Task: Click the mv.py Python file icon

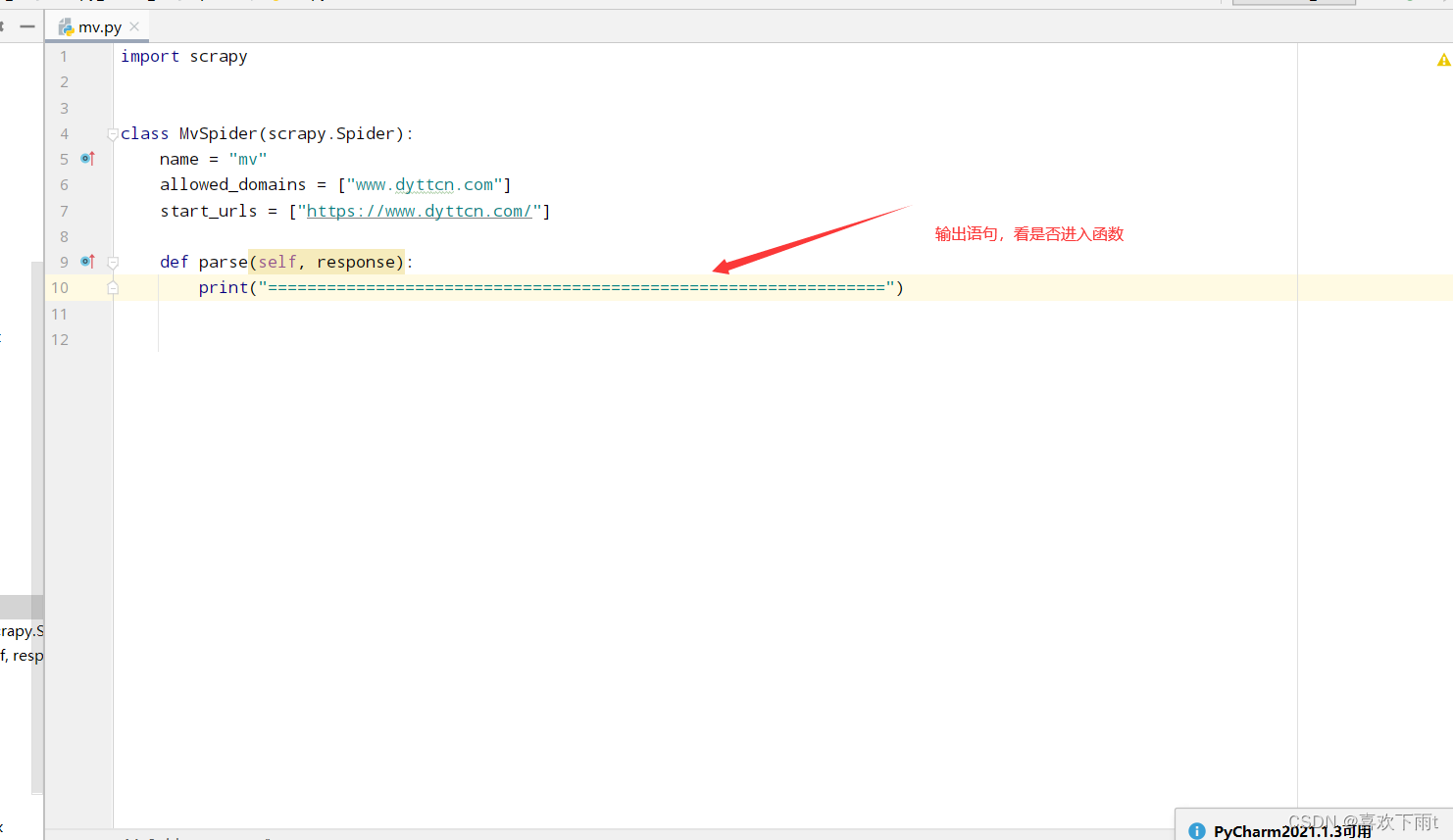Action: pyautogui.click(x=66, y=27)
